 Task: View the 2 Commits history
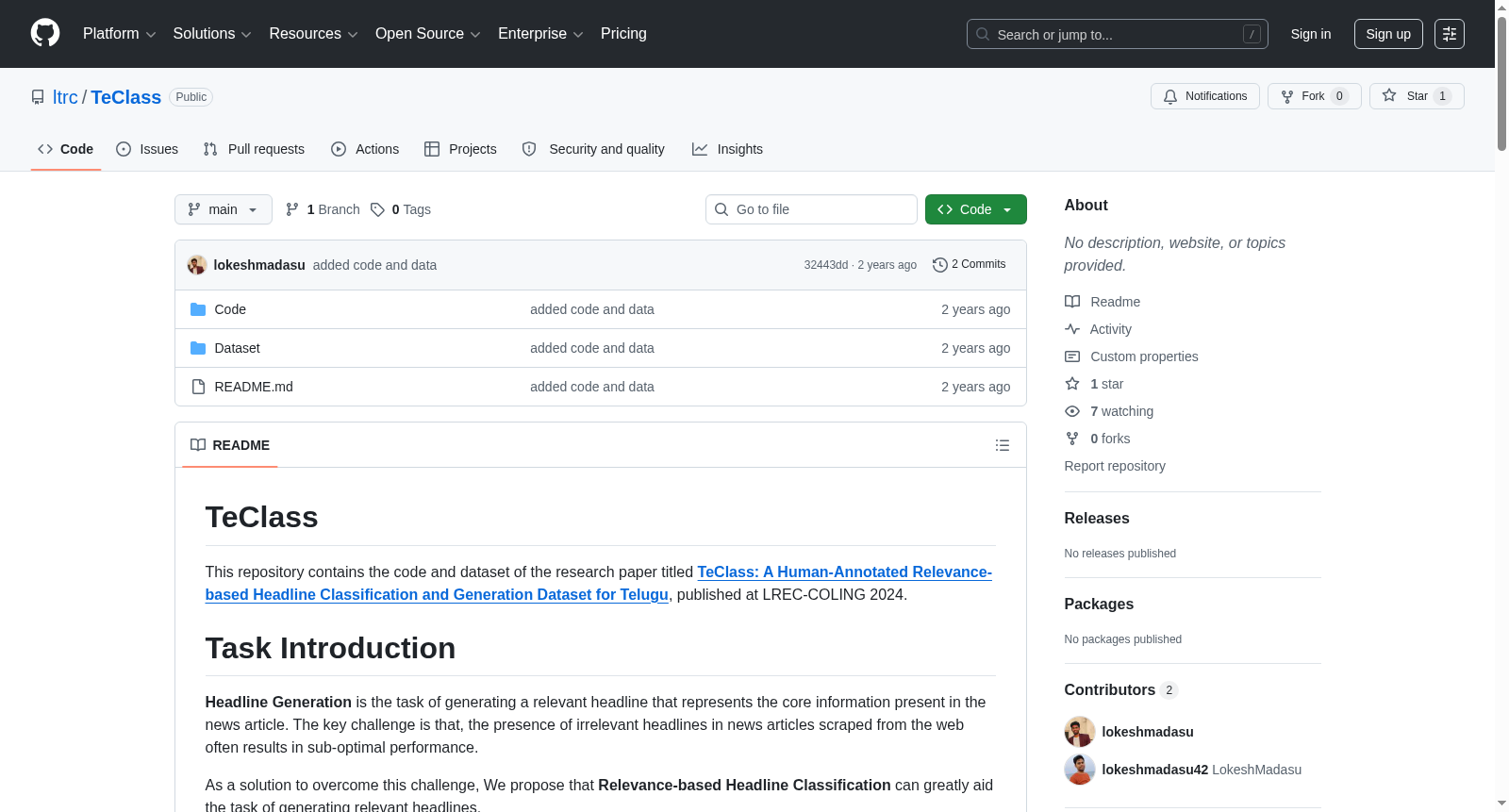tap(970, 264)
